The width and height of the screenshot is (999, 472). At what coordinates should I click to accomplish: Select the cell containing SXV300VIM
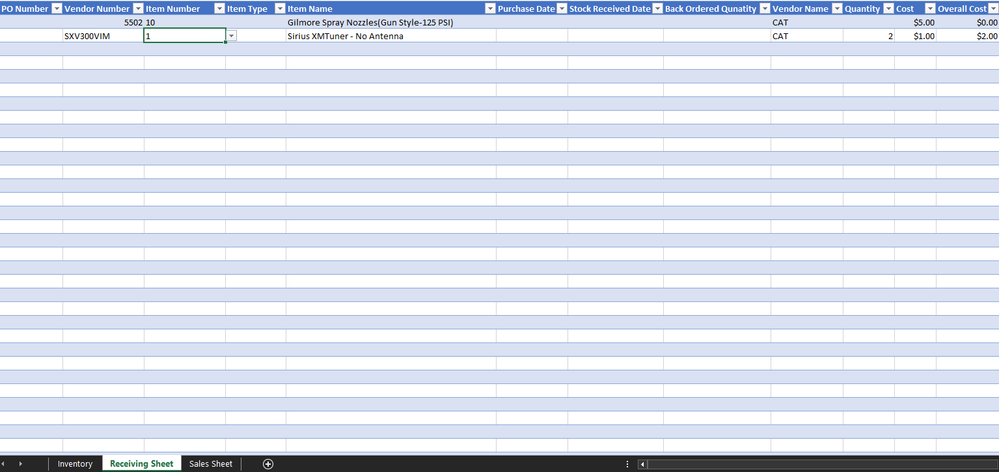click(103, 36)
